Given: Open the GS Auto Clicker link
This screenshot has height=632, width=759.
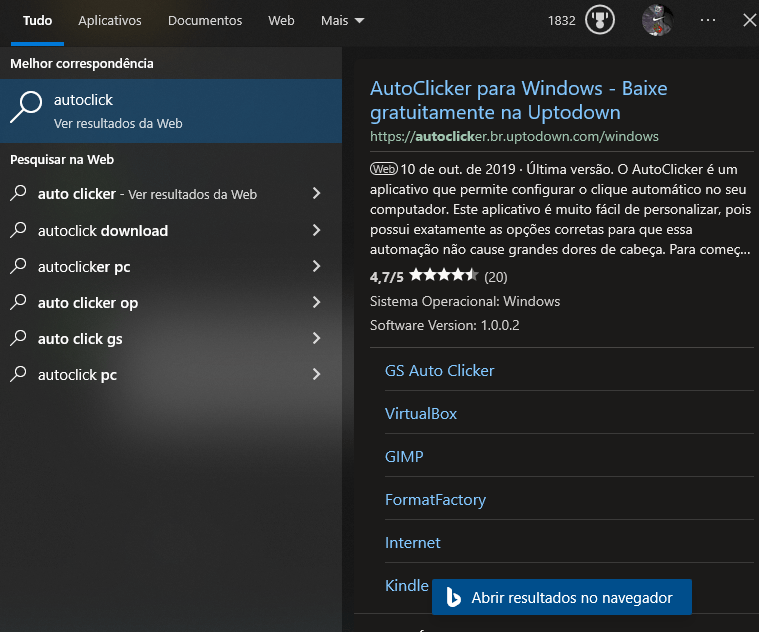Looking at the screenshot, I should 440,371.
